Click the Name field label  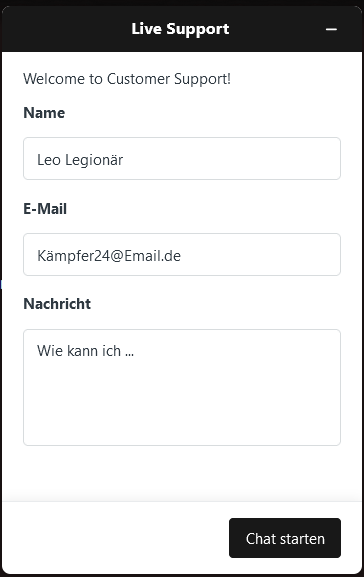[x=44, y=113]
